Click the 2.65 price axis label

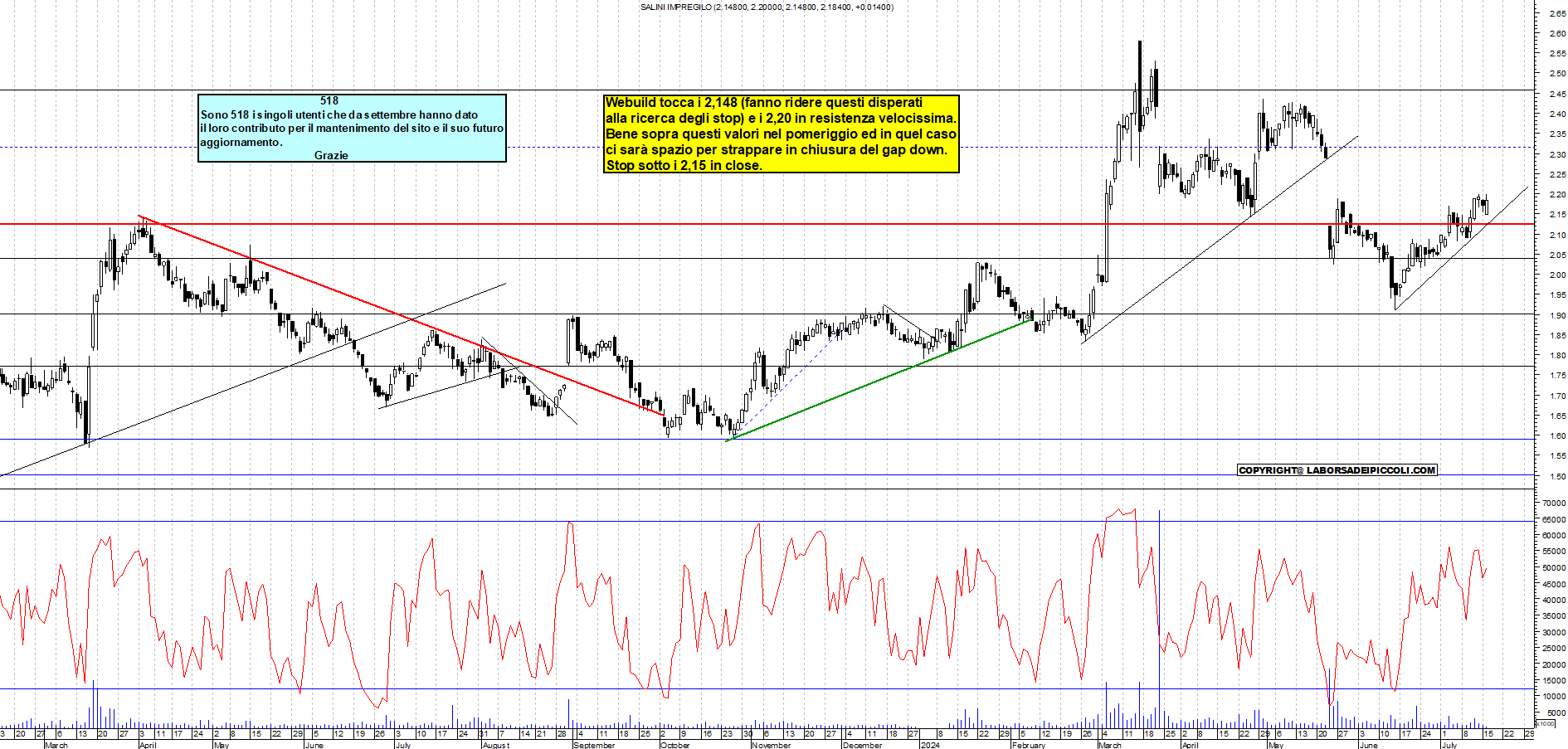pos(1557,13)
